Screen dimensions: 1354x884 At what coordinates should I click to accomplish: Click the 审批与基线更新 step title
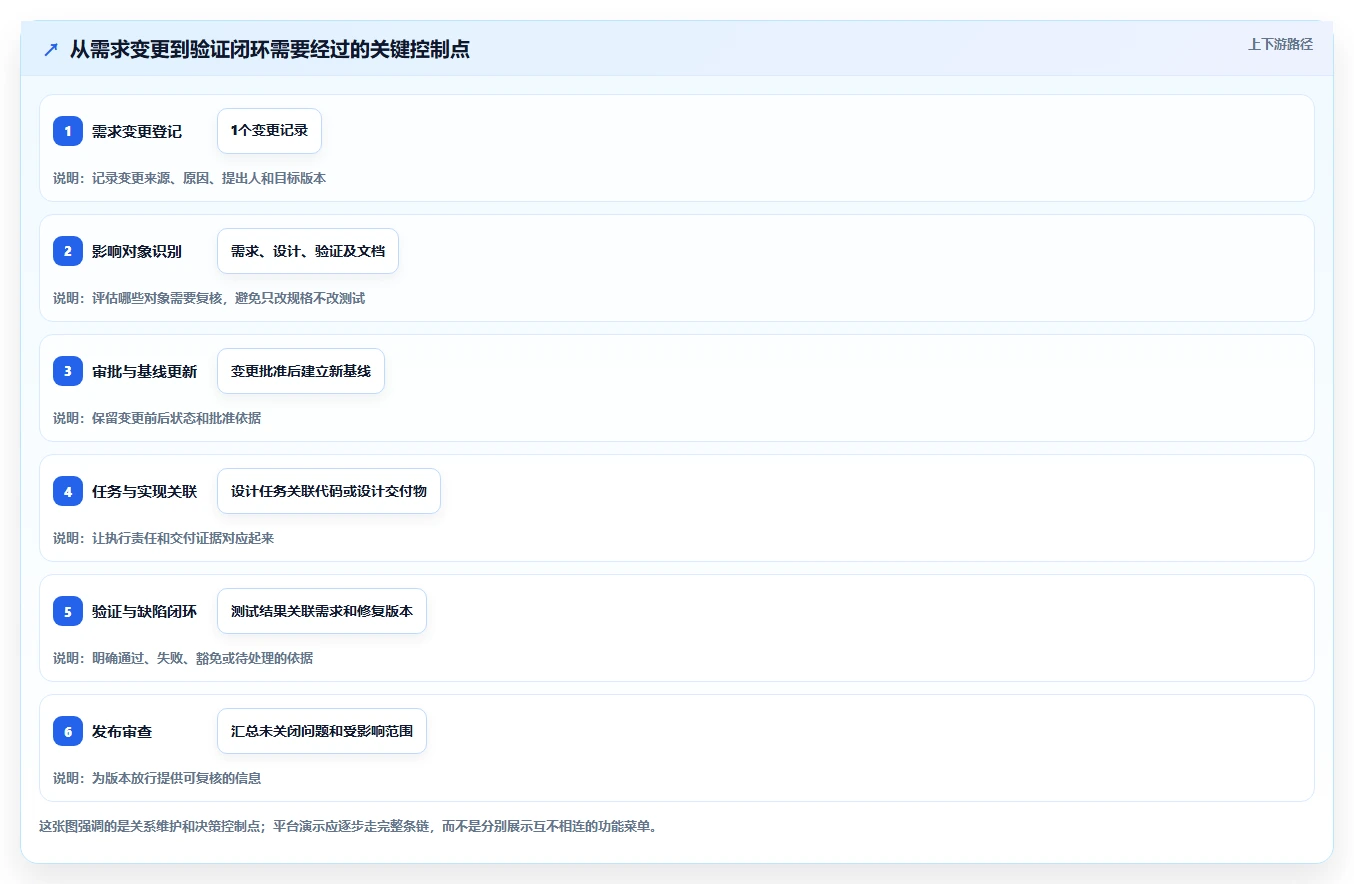click(x=144, y=371)
